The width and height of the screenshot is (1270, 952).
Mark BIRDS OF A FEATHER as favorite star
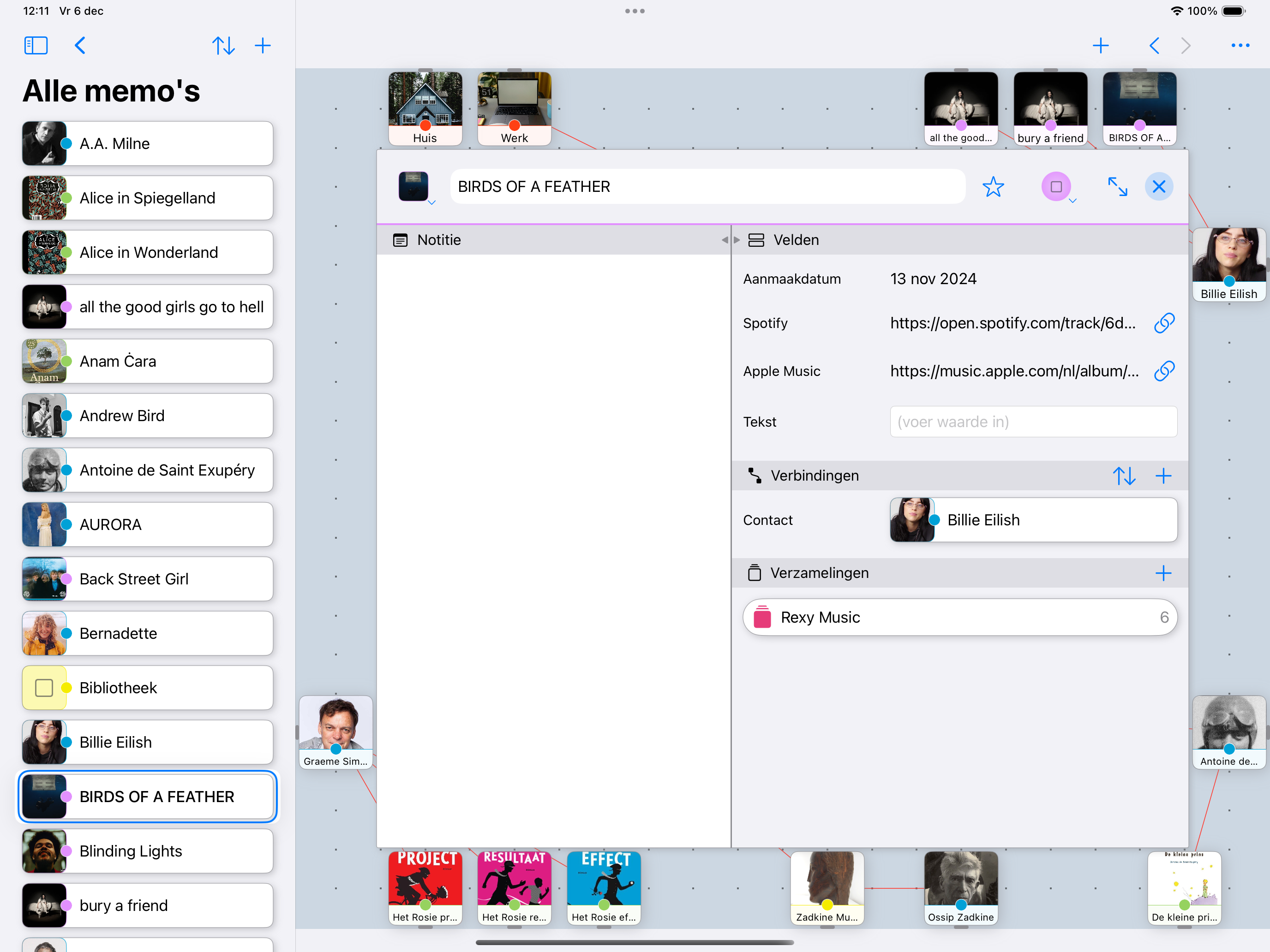[x=993, y=186]
